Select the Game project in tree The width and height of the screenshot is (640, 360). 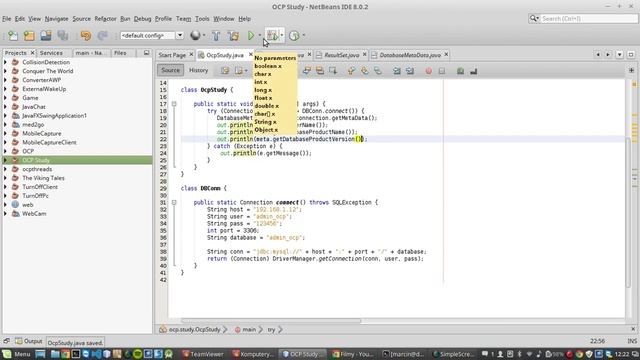(x=30, y=98)
